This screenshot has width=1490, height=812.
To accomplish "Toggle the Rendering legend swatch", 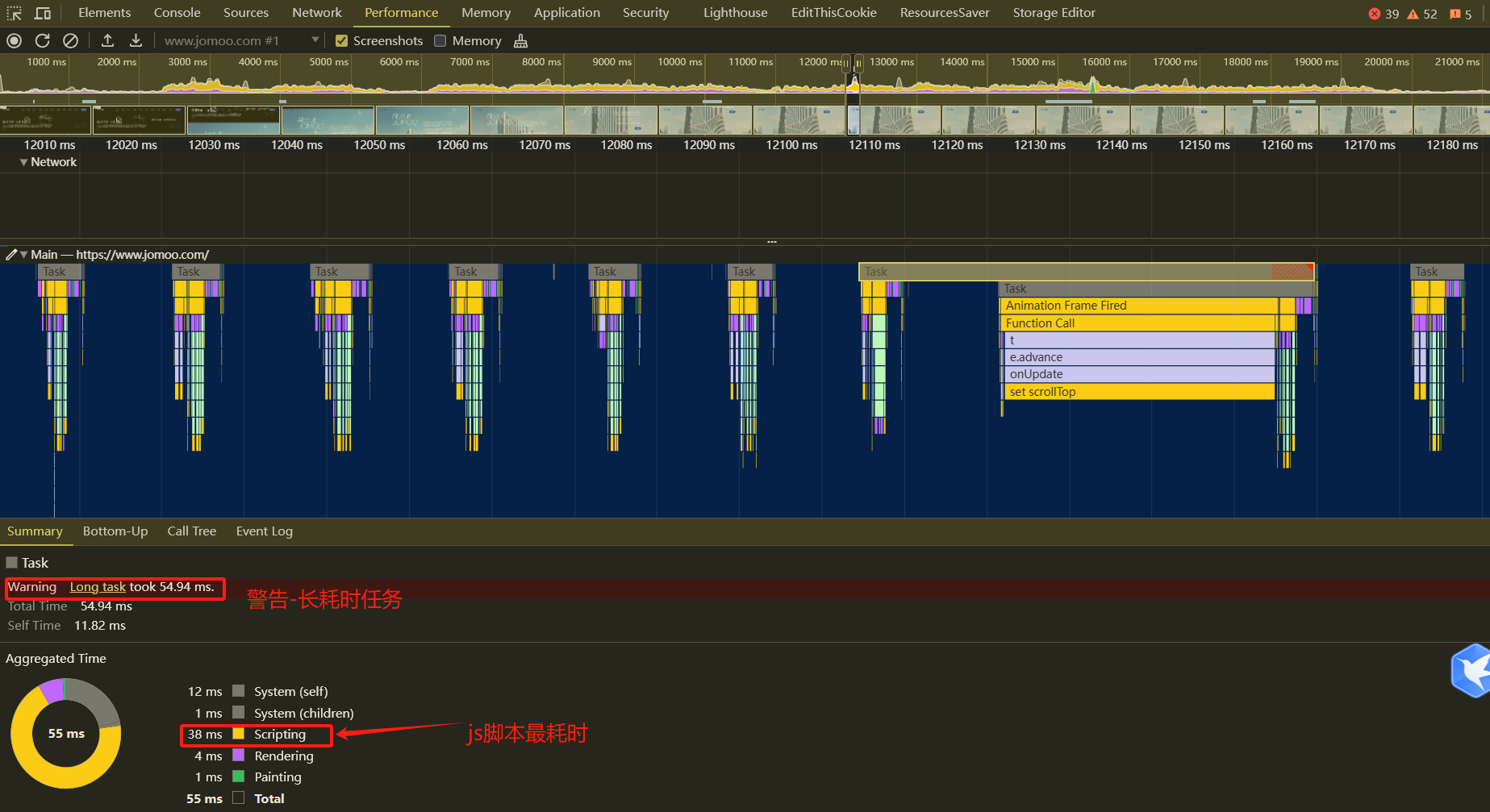I will point(238,756).
